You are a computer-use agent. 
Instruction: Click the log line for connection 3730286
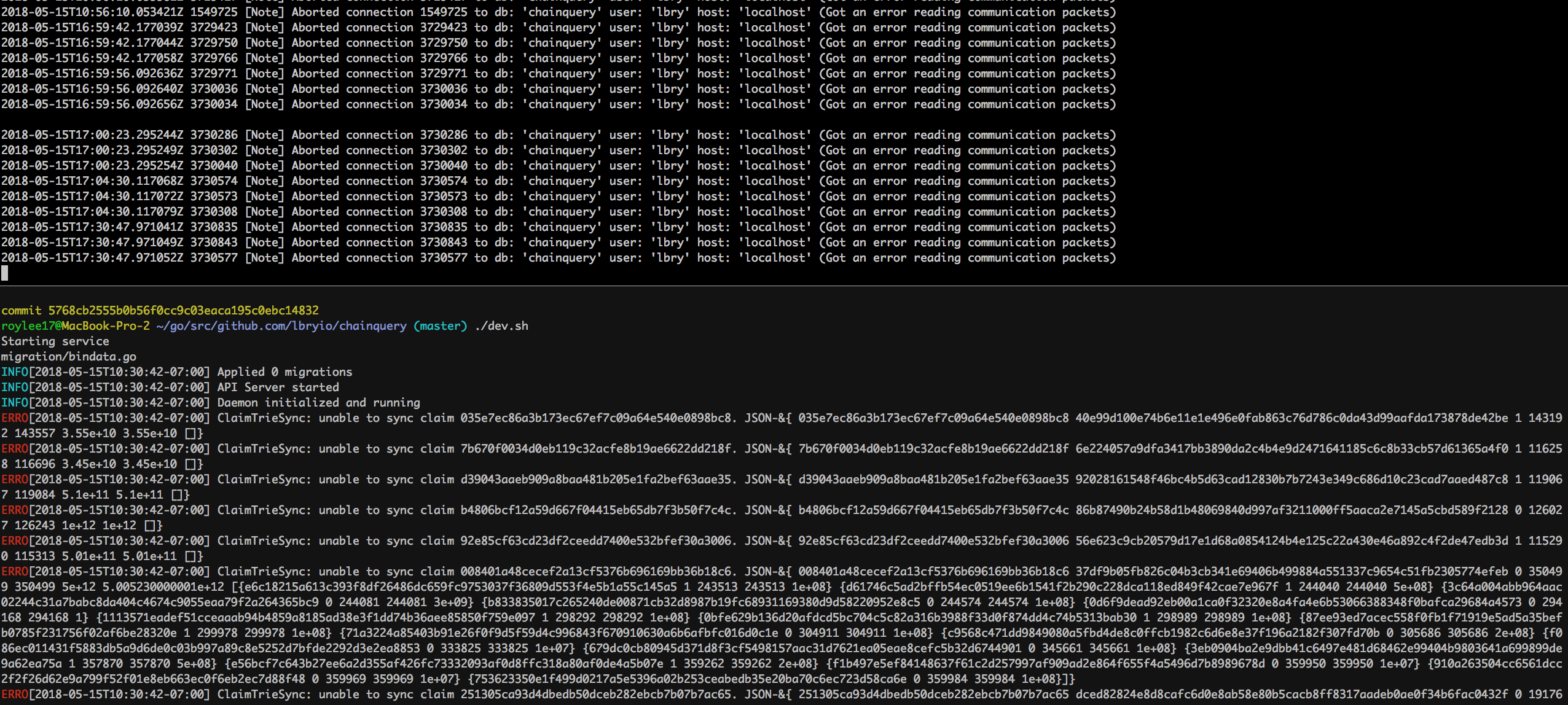pyautogui.click(x=558, y=135)
